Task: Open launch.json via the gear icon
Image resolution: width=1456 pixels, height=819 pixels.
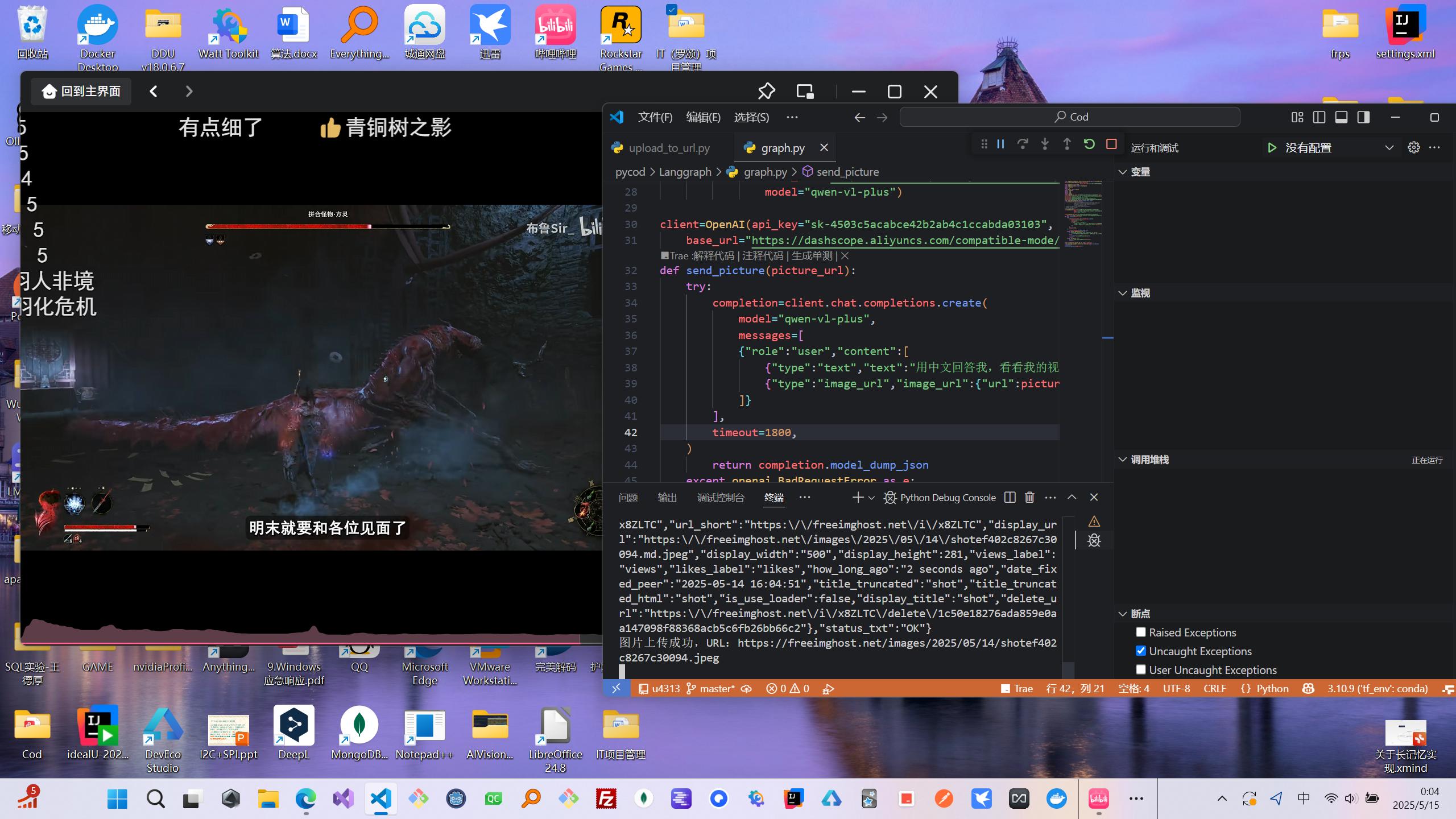Action: tap(1414, 148)
